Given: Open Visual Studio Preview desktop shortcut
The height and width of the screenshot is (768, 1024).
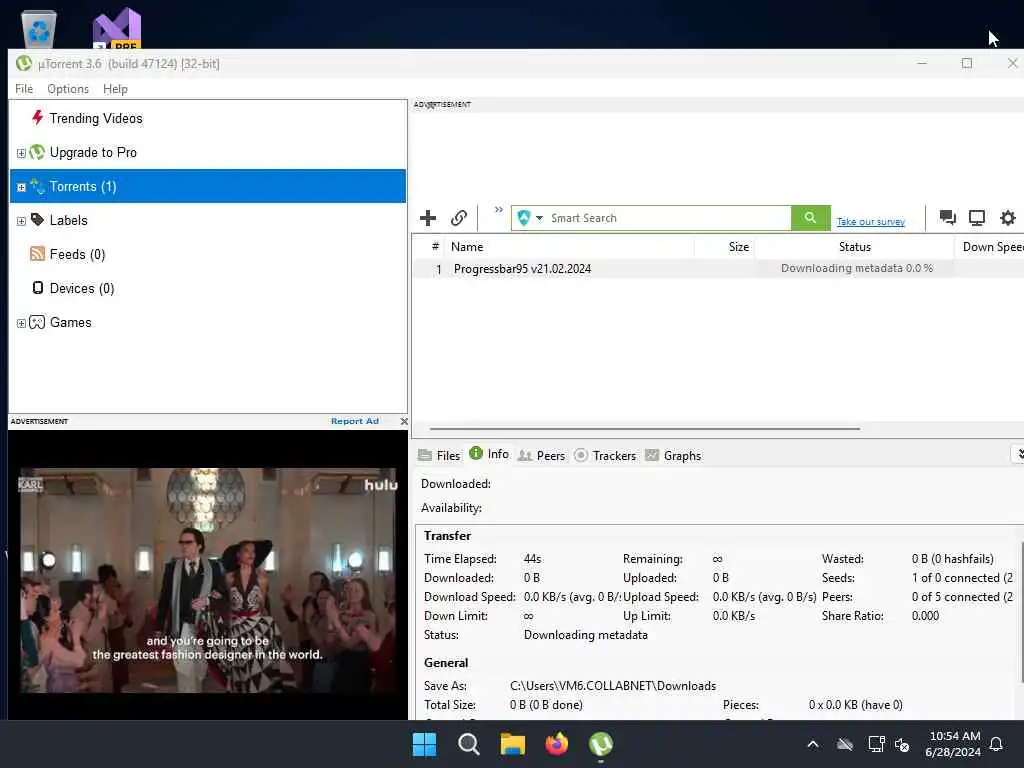Looking at the screenshot, I should pyautogui.click(x=117, y=29).
